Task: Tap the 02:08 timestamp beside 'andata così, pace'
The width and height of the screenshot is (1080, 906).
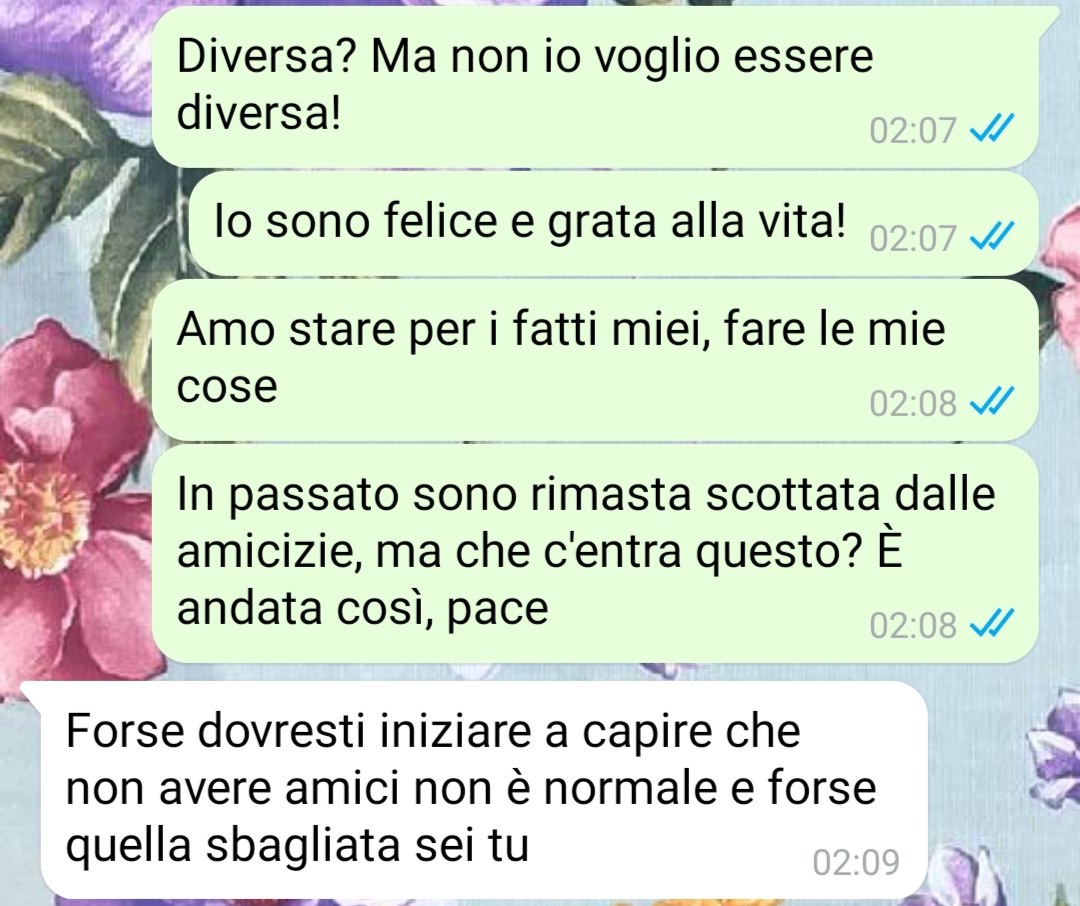Action: coord(913,626)
